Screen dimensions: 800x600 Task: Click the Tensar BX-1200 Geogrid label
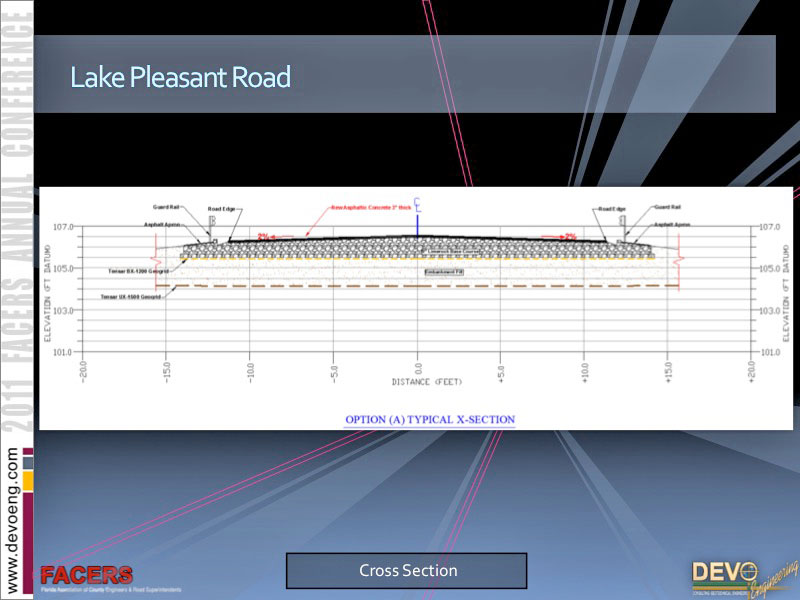click(140, 271)
